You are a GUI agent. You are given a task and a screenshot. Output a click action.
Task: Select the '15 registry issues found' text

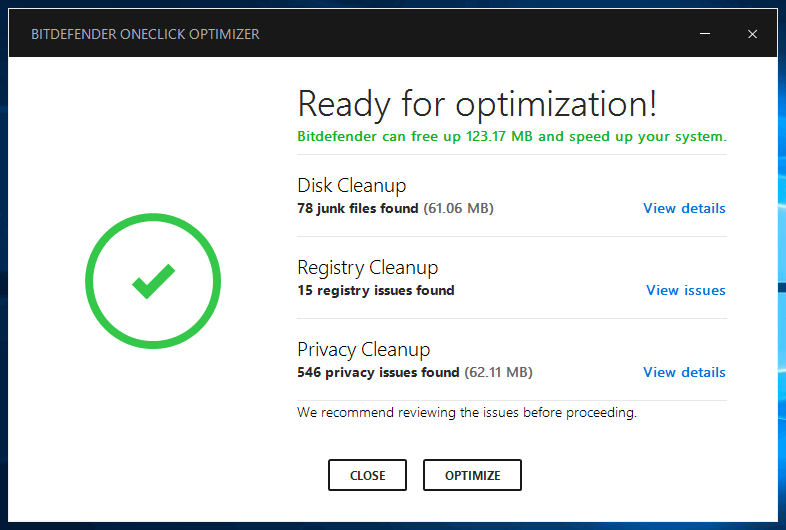pyautogui.click(x=375, y=291)
